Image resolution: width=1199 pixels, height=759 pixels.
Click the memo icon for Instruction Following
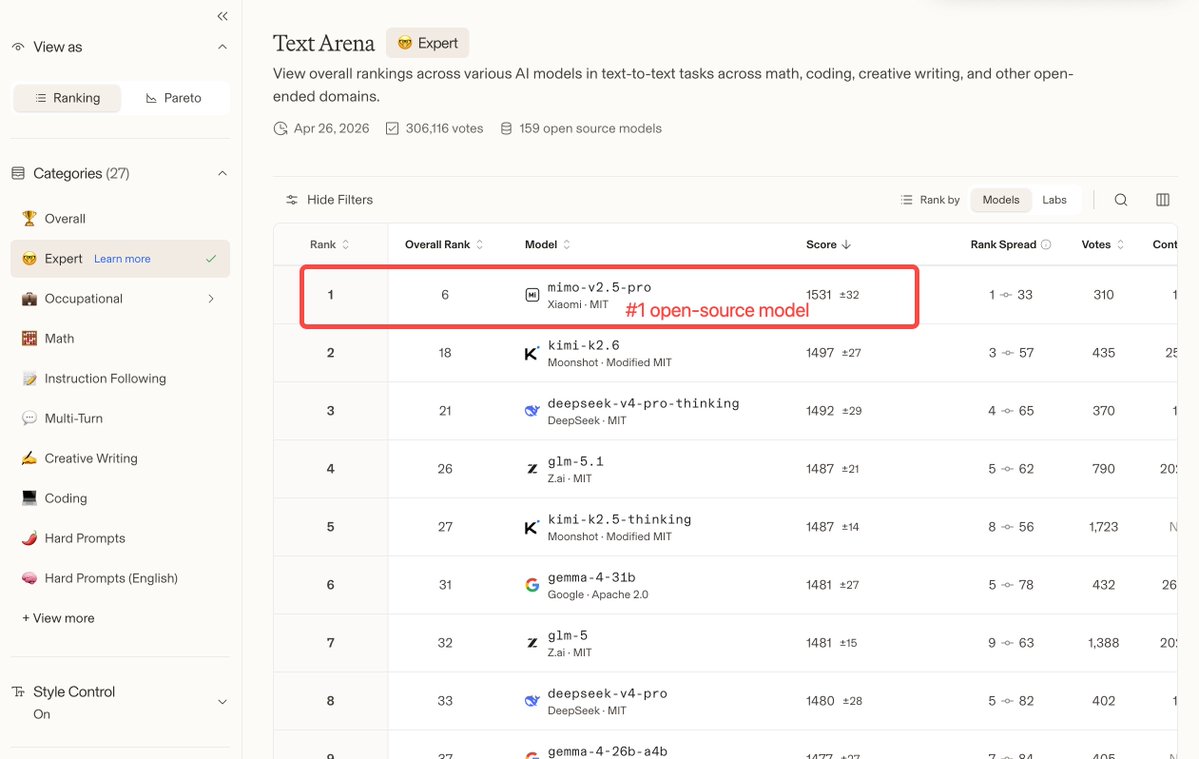point(29,378)
